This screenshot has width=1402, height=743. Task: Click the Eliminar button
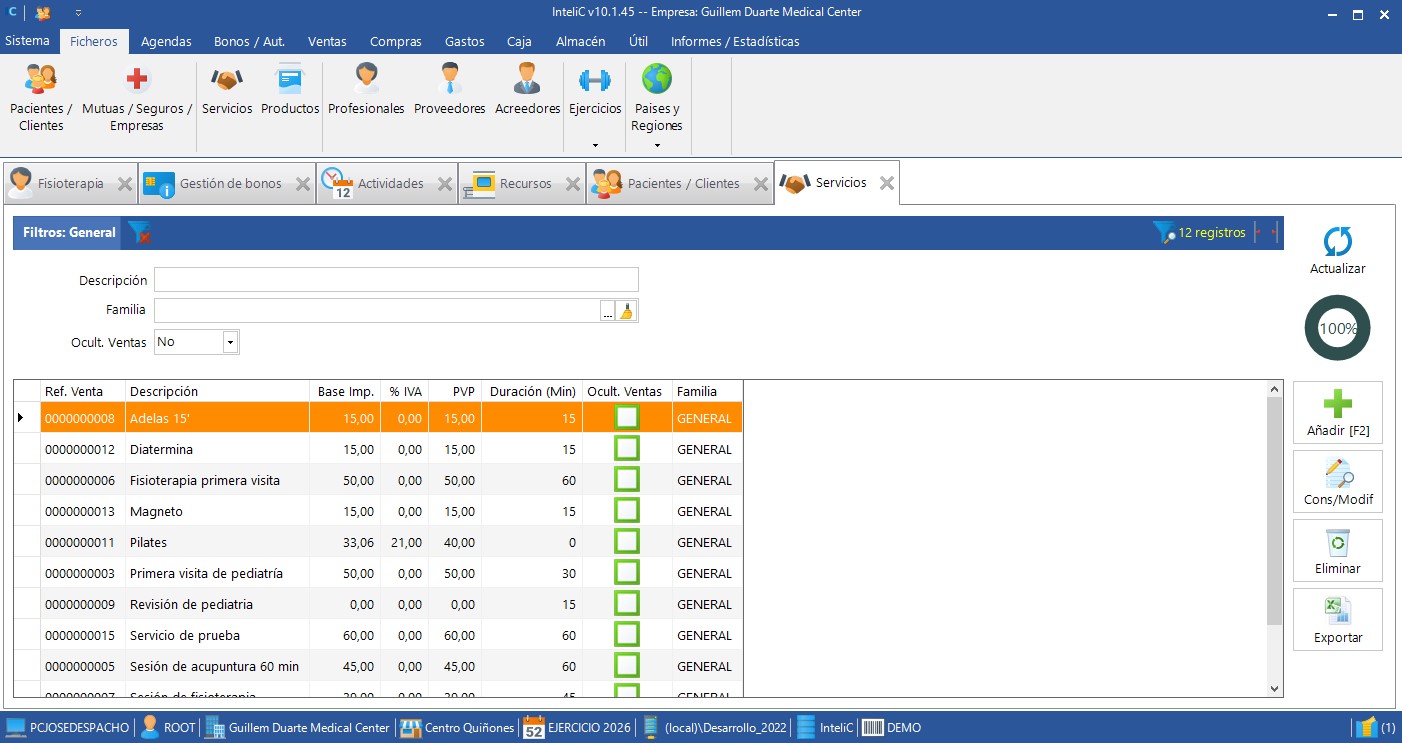[x=1338, y=551]
